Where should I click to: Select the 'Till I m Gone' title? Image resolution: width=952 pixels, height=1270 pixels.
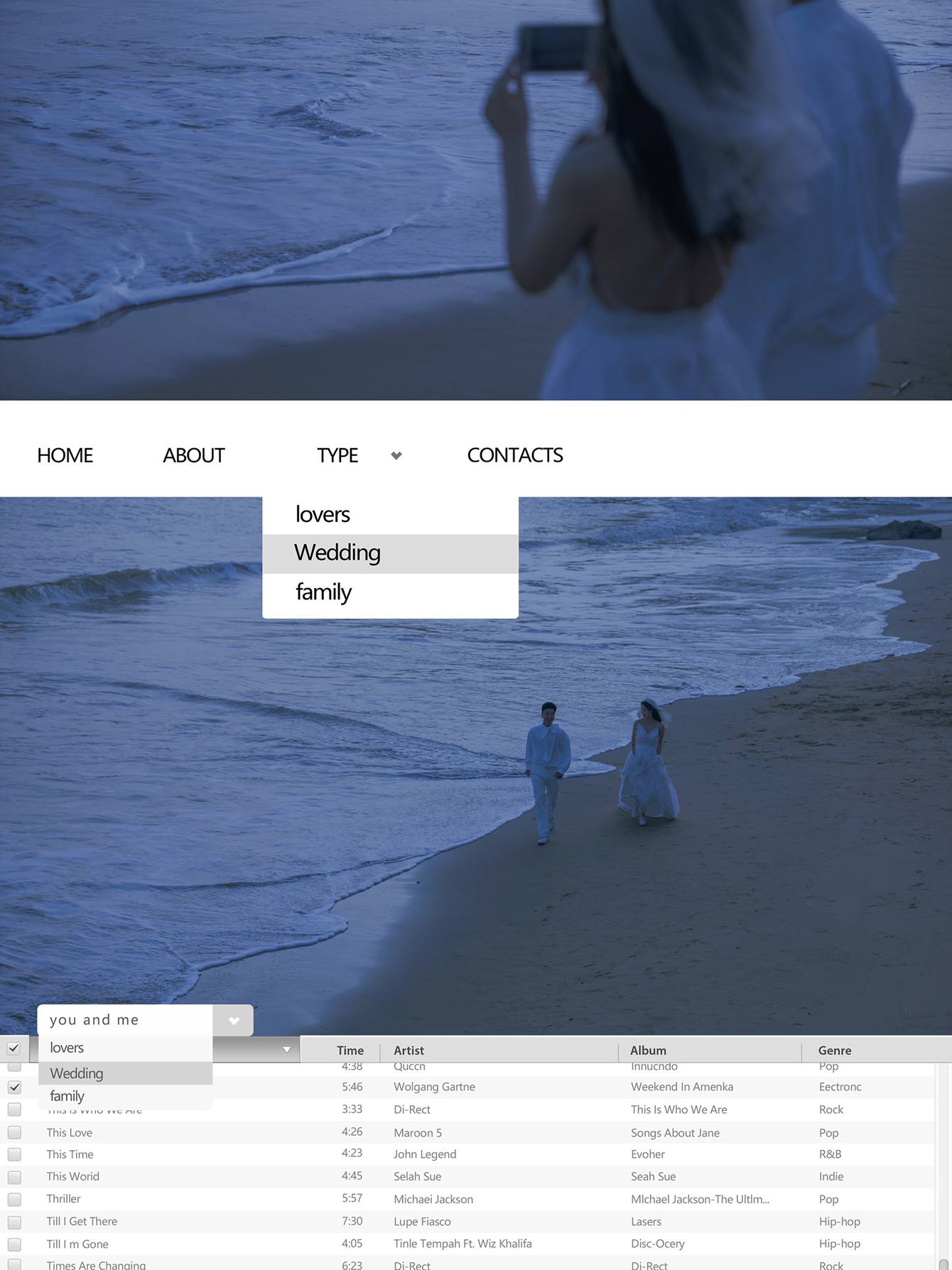(77, 1244)
